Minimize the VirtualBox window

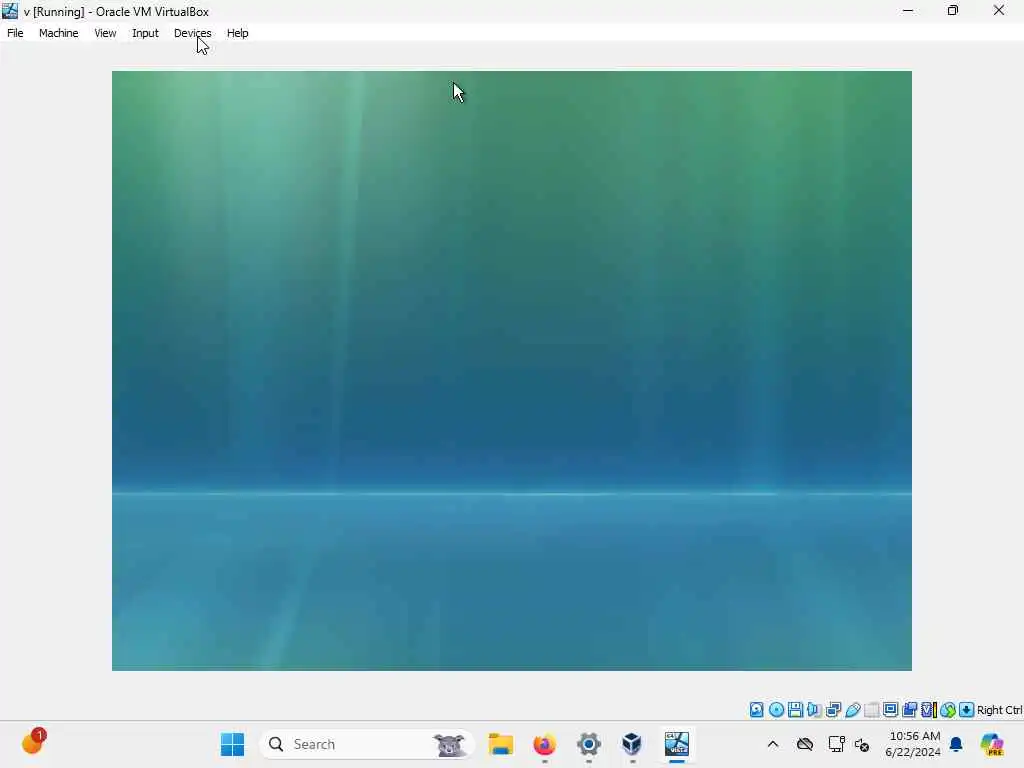click(908, 10)
